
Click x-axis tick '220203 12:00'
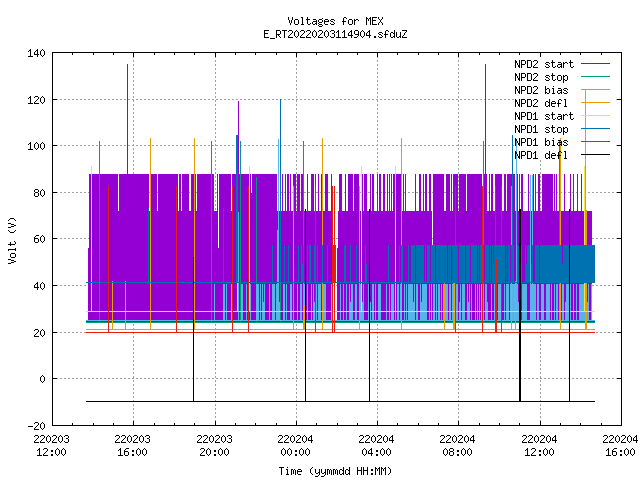pyautogui.click(x=51, y=446)
